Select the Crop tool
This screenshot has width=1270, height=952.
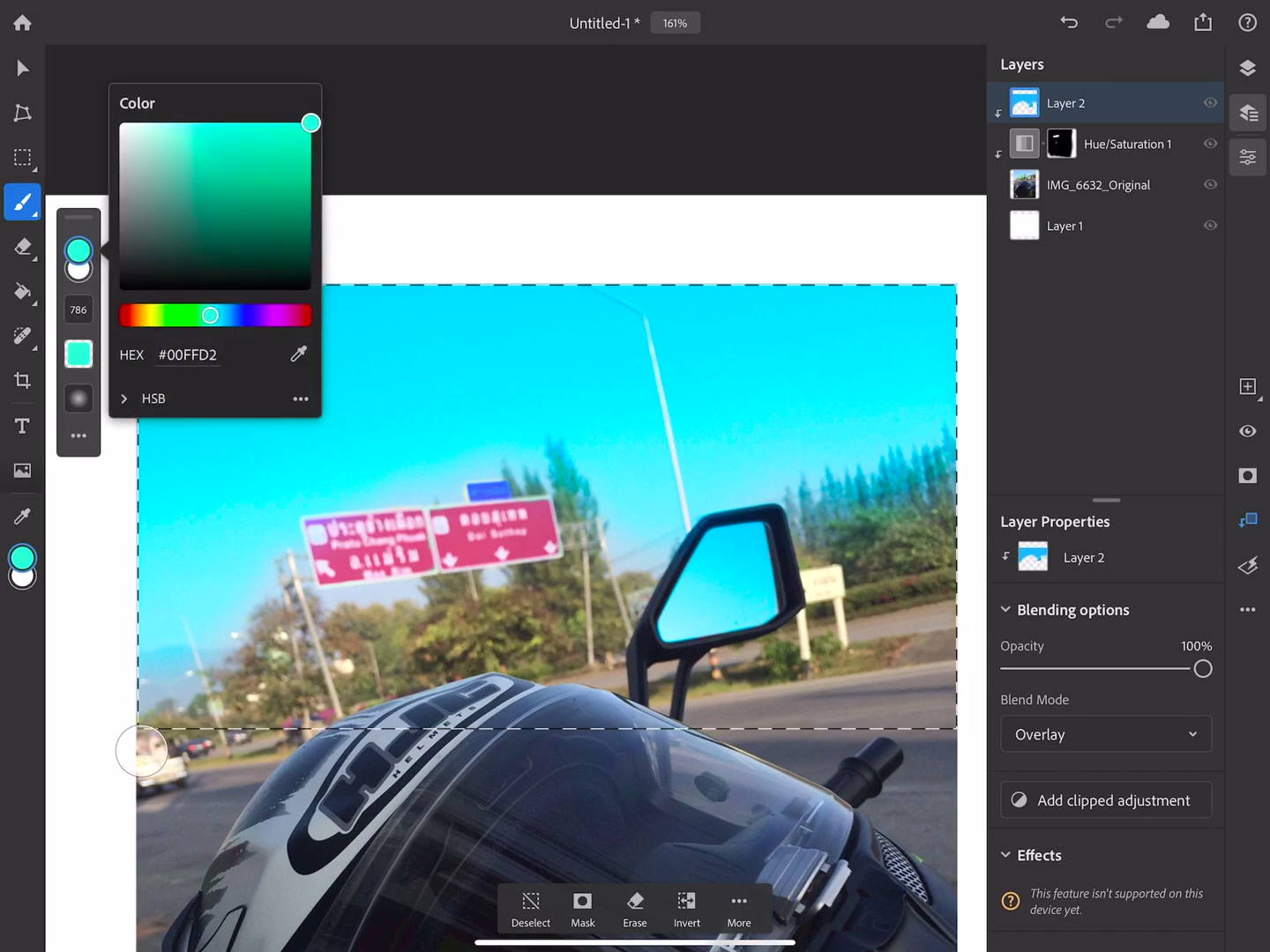[23, 381]
